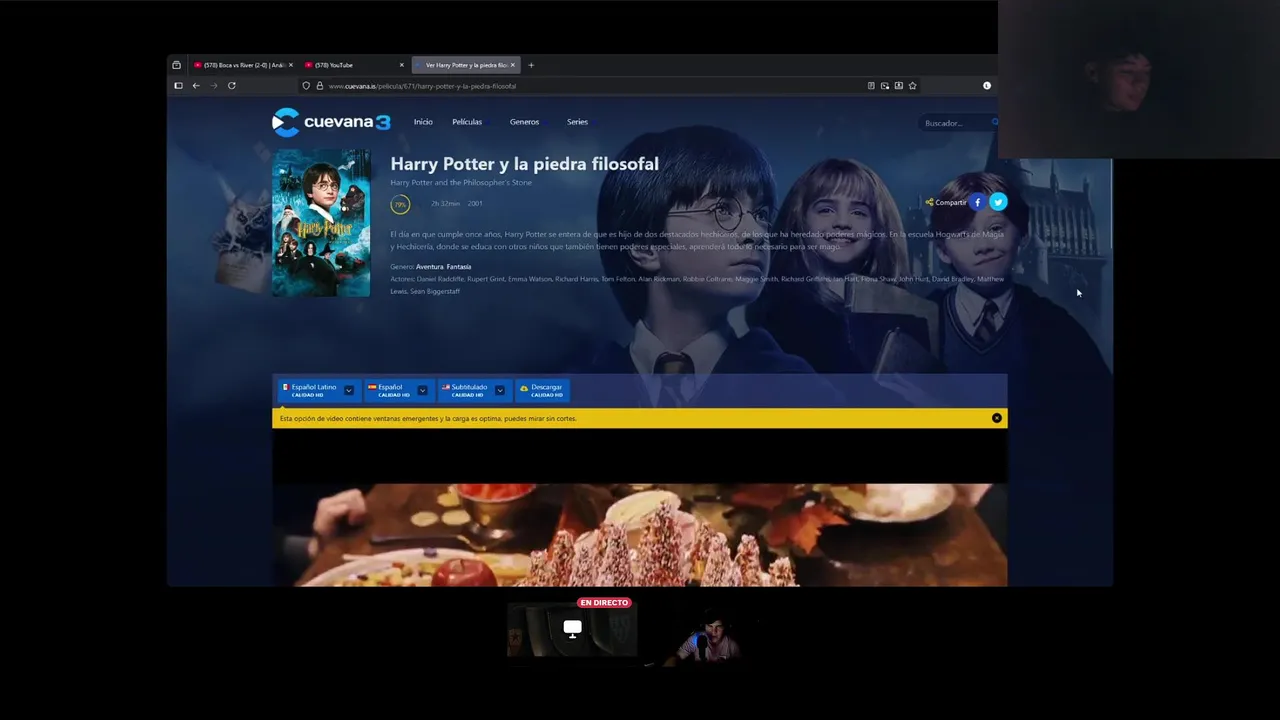Expand the Subtitulado dropdown arrow
This screenshot has height=720, width=1280.
point(500,390)
